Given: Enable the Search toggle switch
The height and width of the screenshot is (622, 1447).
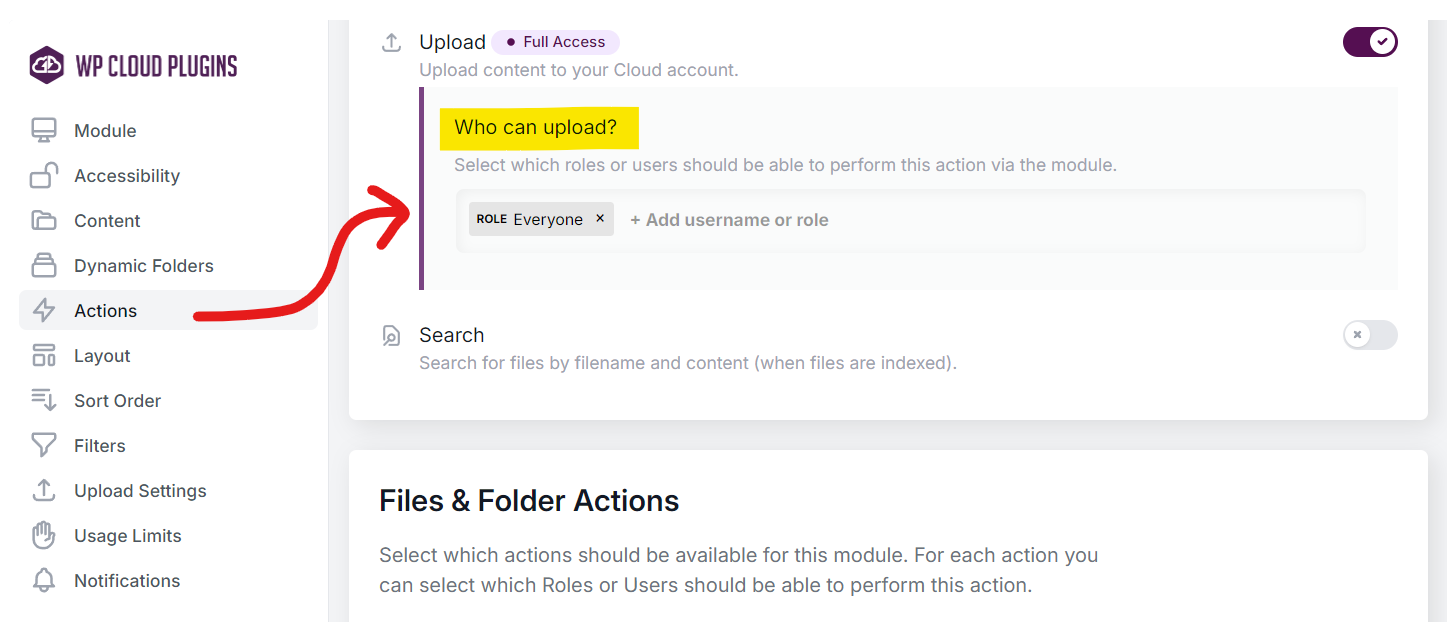Looking at the screenshot, I should (x=1369, y=335).
